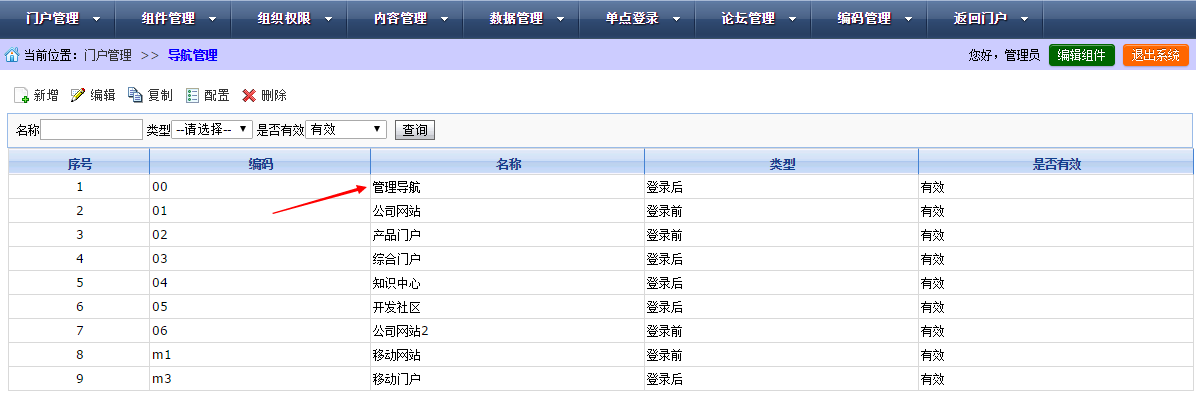Image resolution: width=1196 pixels, height=395 pixels.
Task: Click the orange 退出系统 button
Action: (x=1156, y=55)
